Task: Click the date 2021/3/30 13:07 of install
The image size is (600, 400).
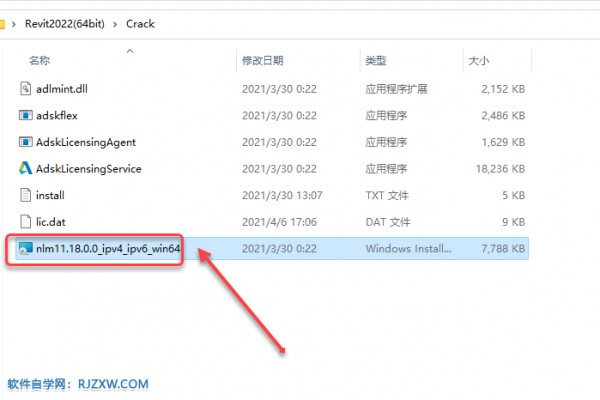Action: pos(282,195)
